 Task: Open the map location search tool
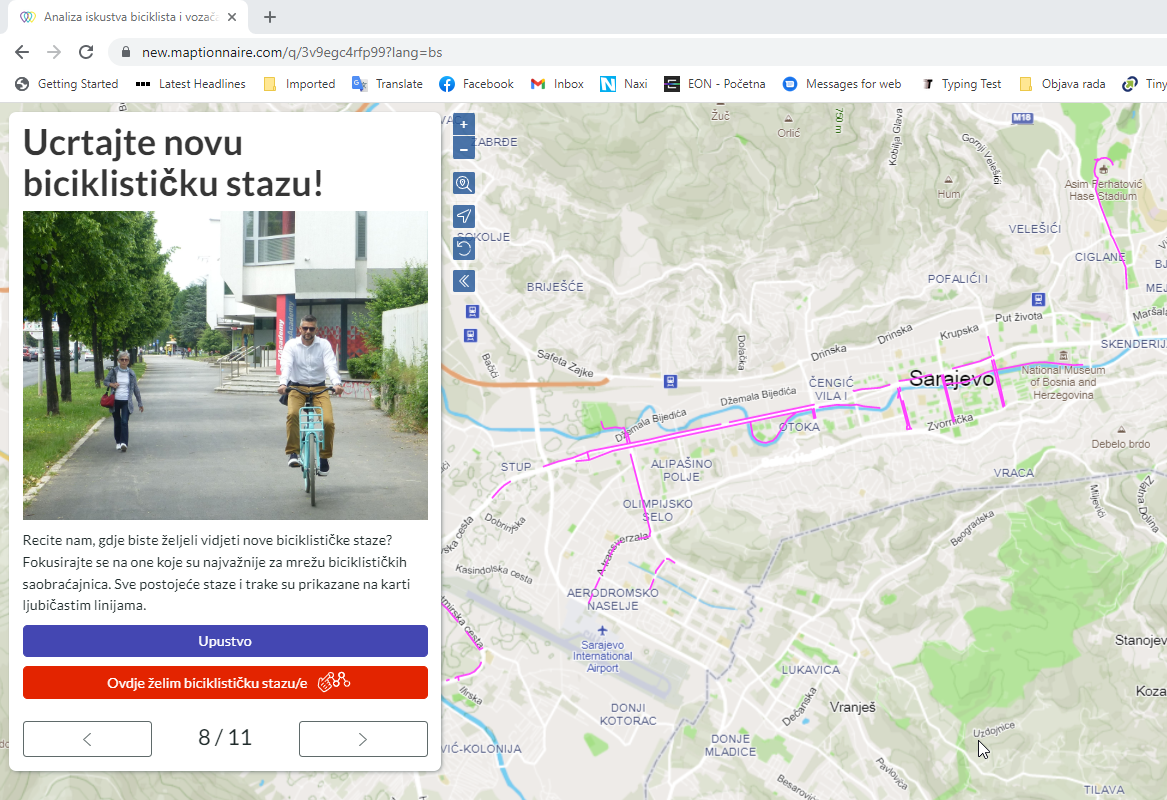coord(464,183)
